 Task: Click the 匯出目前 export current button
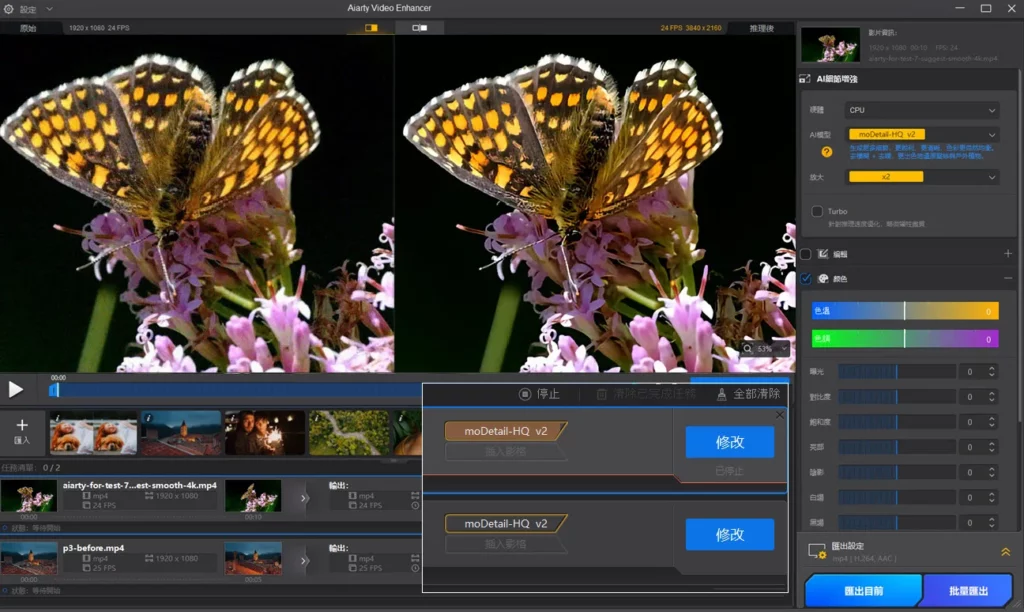click(x=862, y=591)
